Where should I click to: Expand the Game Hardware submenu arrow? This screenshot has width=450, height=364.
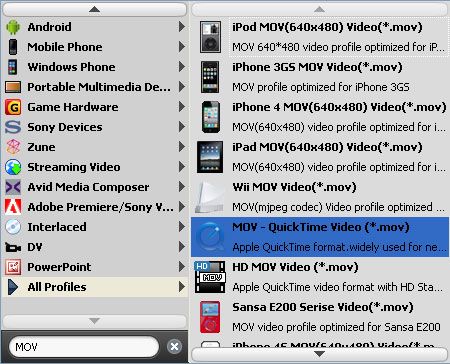click(x=182, y=107)
